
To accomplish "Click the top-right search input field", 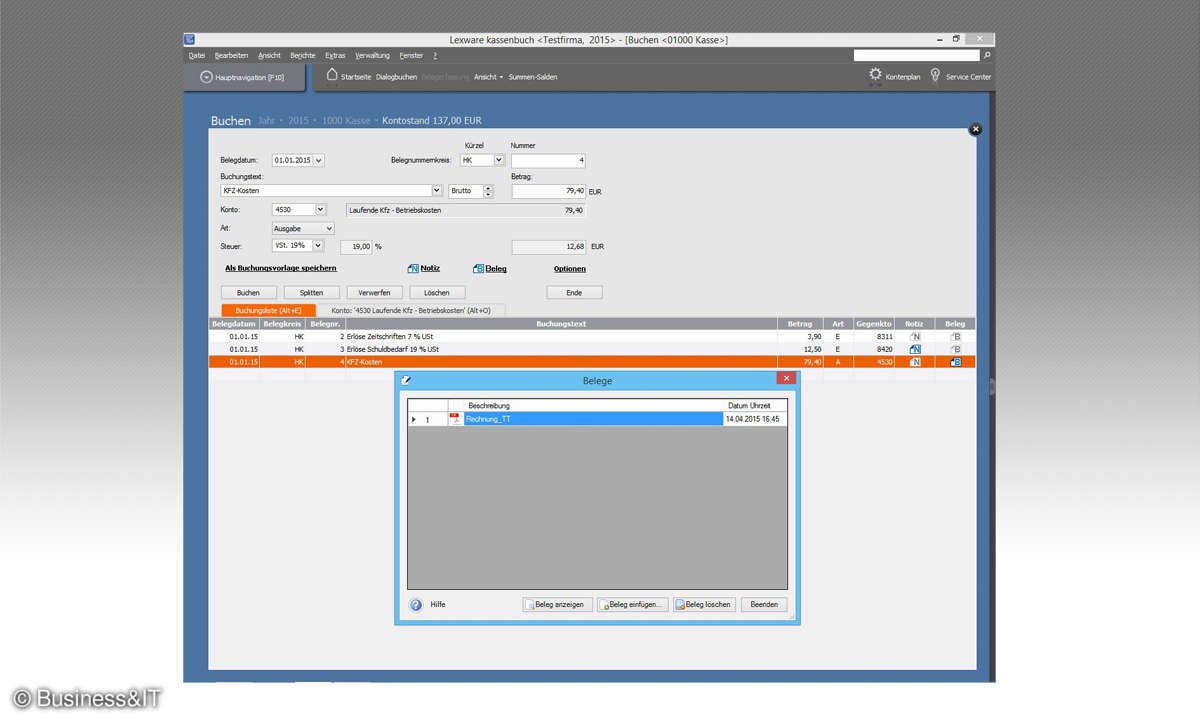I will point(917,56).
